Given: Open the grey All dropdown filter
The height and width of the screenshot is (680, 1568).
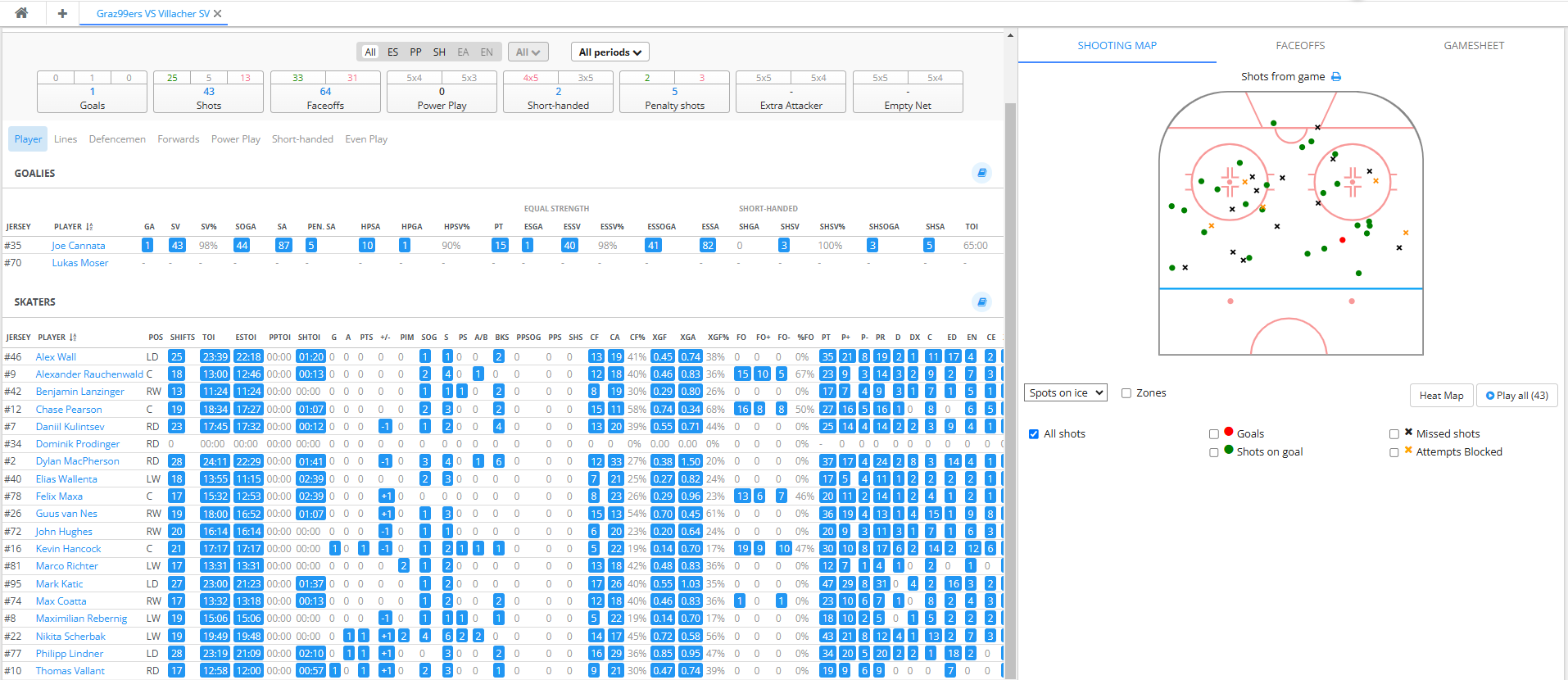Looking at the screenshot, I should (528, 52).
